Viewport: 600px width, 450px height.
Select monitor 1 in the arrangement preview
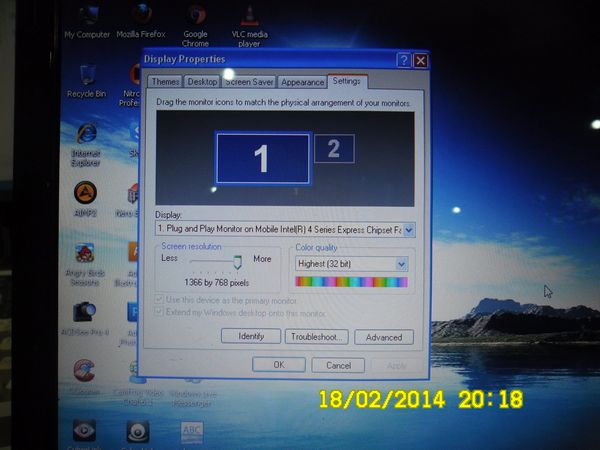click(262, 158)
